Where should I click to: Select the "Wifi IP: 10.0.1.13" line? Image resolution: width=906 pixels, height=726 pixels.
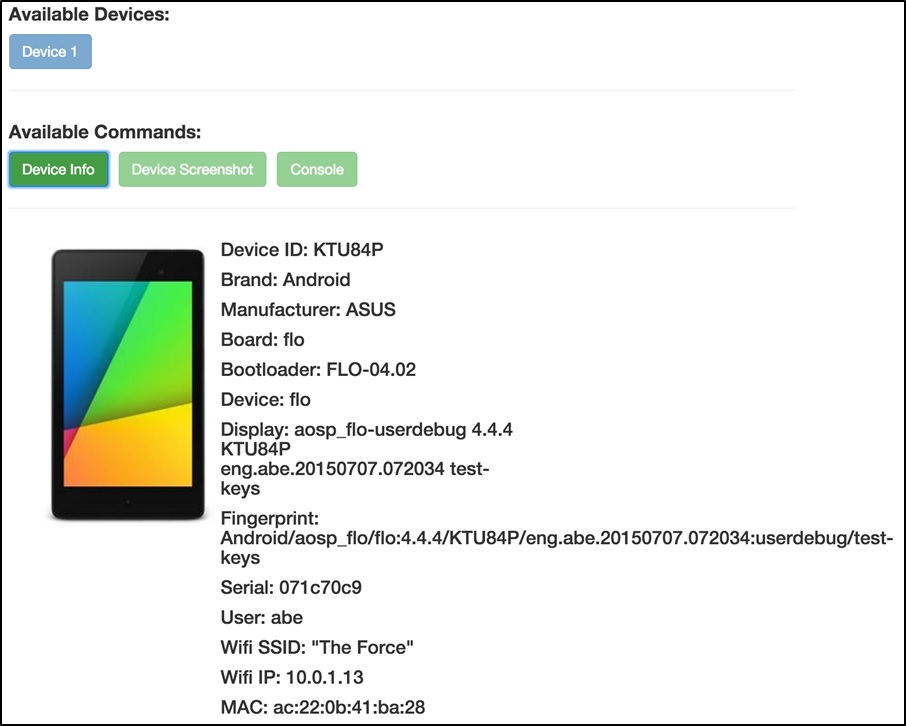click(x=292, y=677)
